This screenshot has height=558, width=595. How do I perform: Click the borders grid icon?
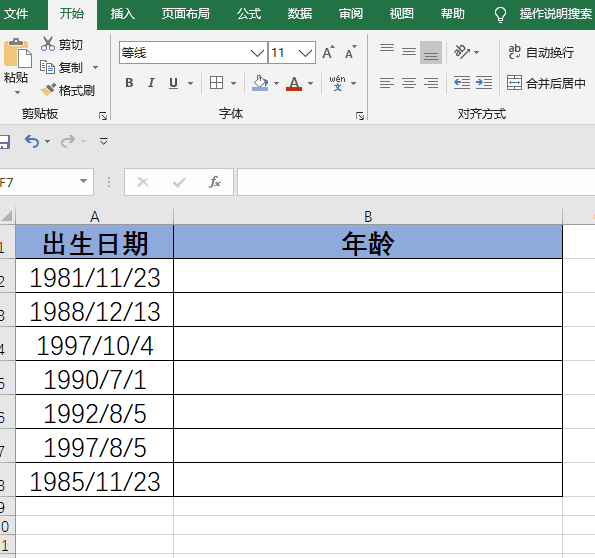coord(217,82)
